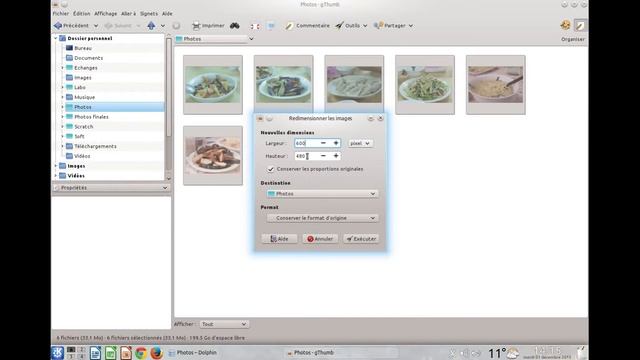Screen dimensions: 640x360
Task: Open the Fichier menu
Action: pyautogui.click(x=61, y=13)
